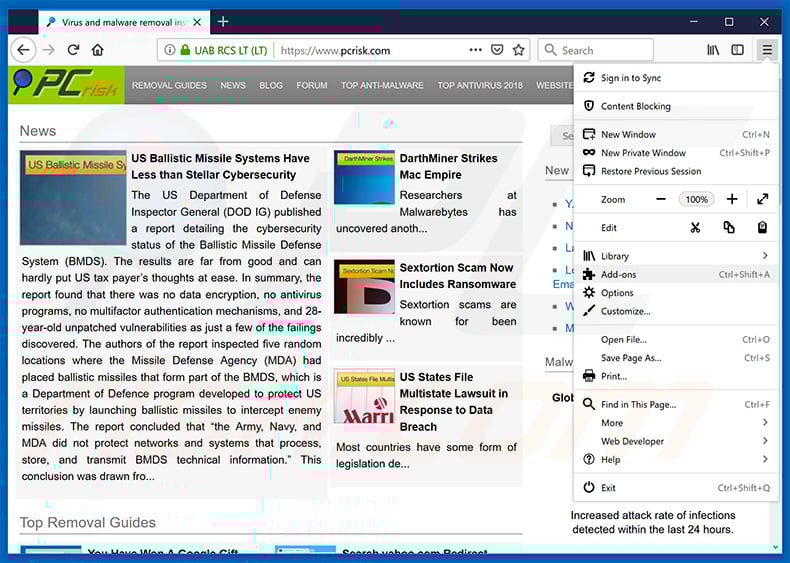
Task: Show site information icon in address bar
Action: 170,50
